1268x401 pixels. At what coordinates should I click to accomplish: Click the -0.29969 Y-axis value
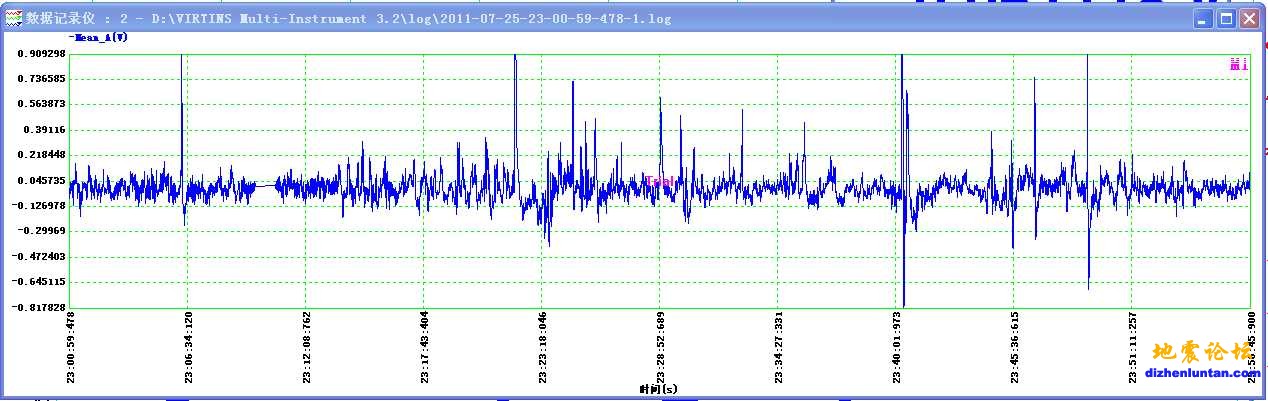(43, 231)
